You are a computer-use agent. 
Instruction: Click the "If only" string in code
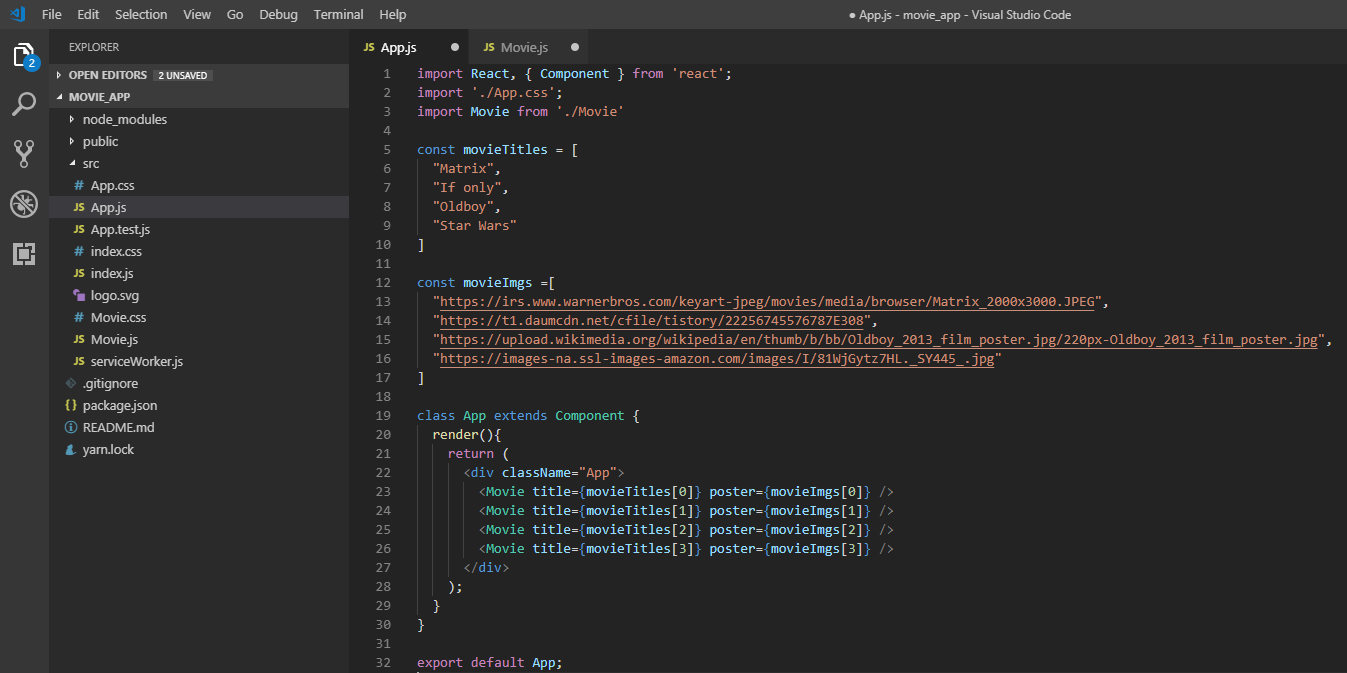click(x=467, y=187)
